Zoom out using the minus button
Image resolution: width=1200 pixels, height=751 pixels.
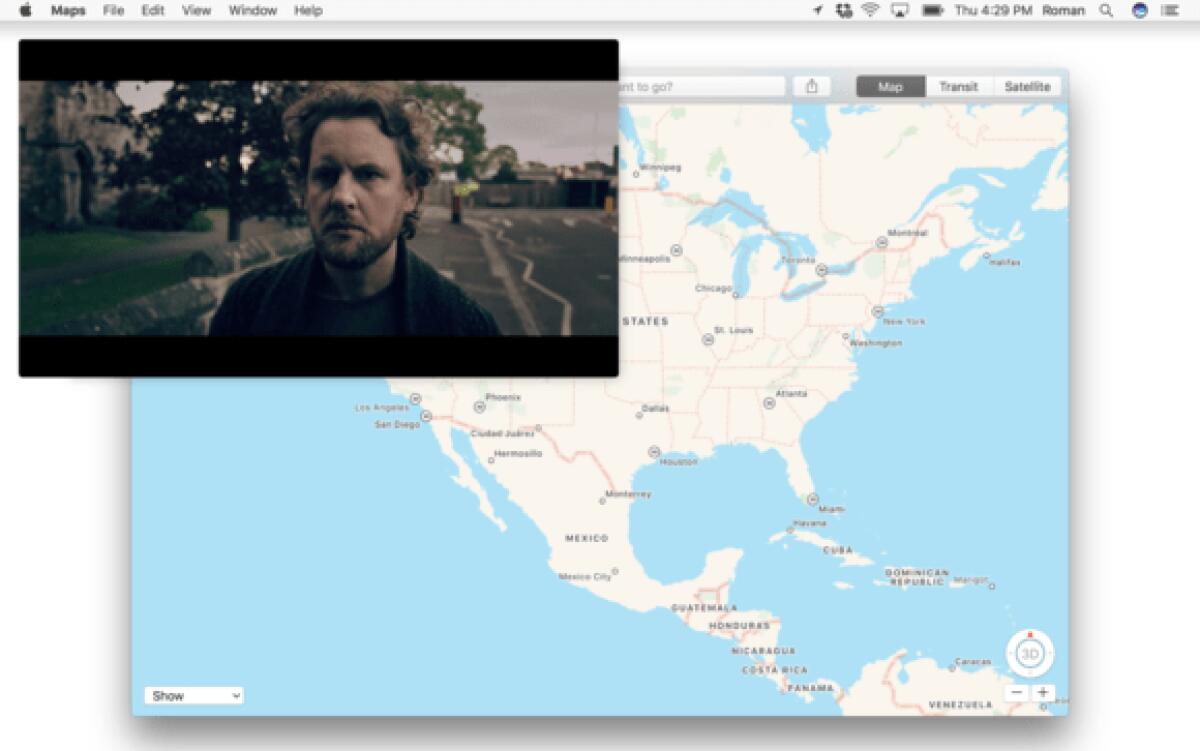(1016, 691)
